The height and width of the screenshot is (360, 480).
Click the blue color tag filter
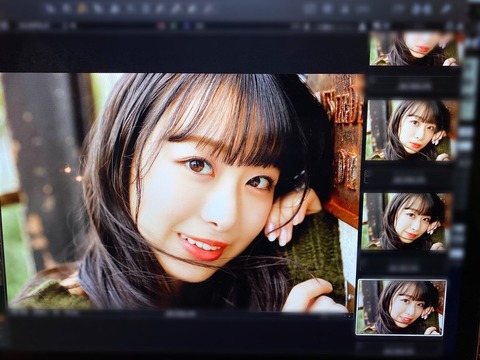187,26
